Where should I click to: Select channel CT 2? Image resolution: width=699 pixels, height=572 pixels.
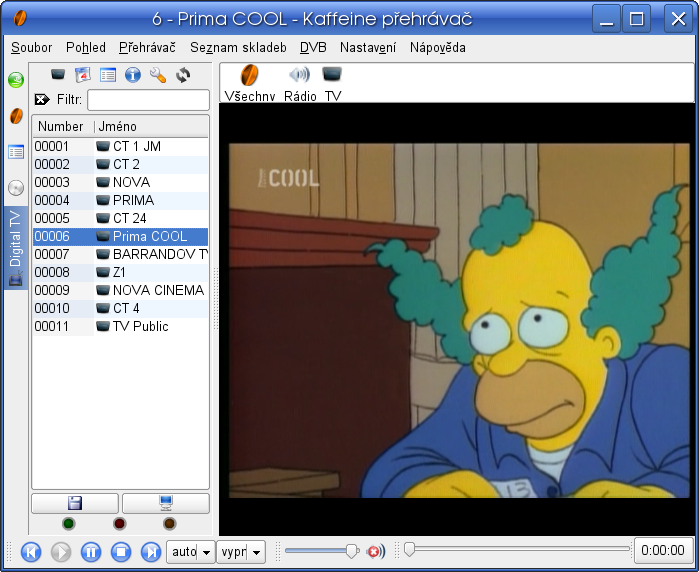click(x=120, y=165)
